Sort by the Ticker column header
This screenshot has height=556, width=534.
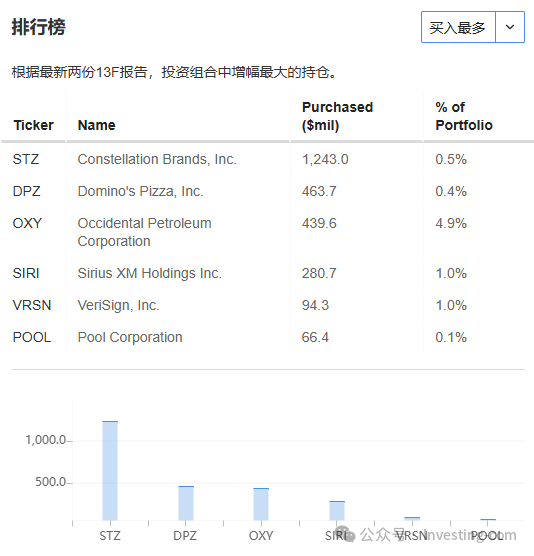click(x=33, y=125)
